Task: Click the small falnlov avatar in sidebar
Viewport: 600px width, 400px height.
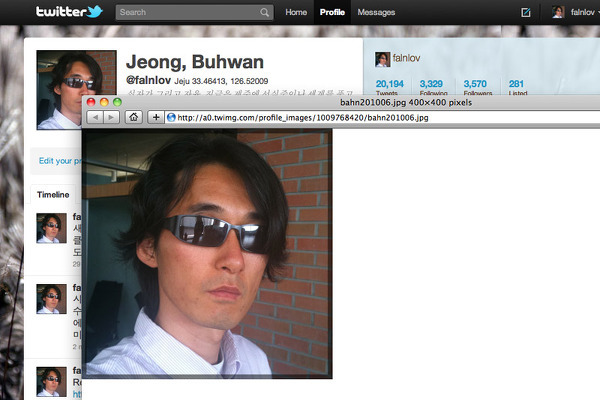Action: (x=382, y=59)
